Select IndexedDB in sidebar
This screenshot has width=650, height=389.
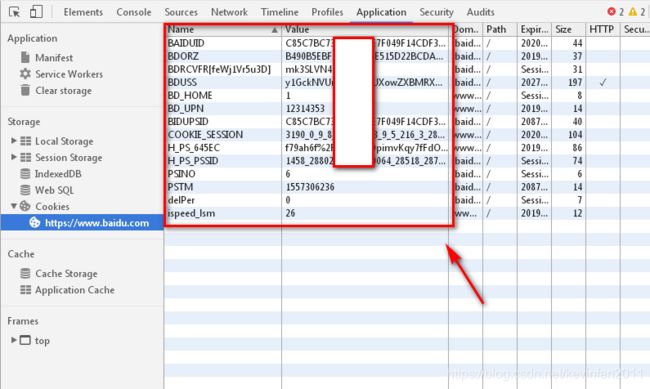click(x=58, y=174)
